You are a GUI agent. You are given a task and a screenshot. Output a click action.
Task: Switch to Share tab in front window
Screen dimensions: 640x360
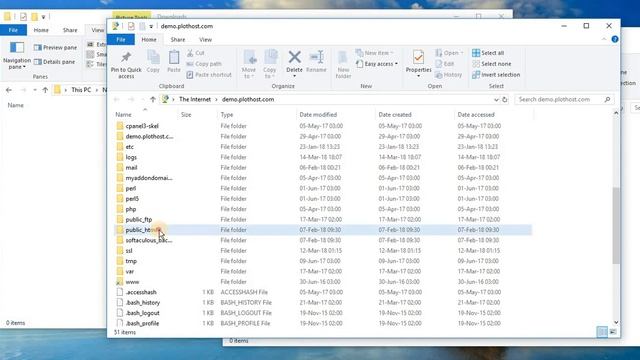coord(178,40)
